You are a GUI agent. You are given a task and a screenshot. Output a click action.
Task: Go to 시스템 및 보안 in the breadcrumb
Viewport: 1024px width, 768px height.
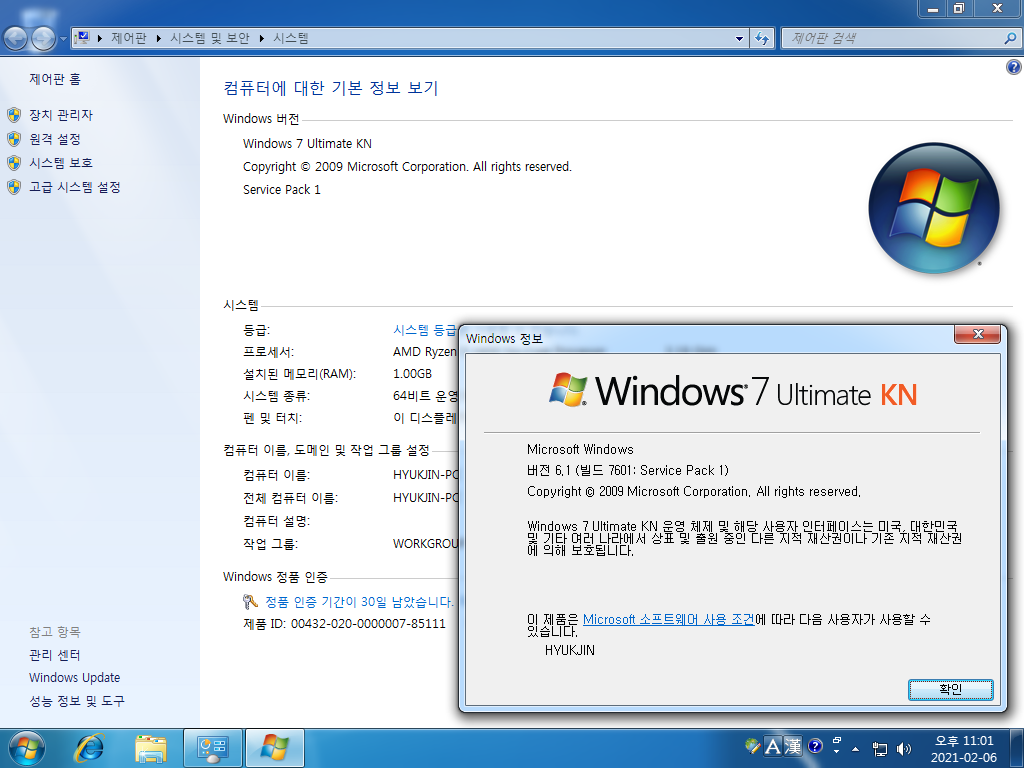pyautogui.click(x=210, y=39)
